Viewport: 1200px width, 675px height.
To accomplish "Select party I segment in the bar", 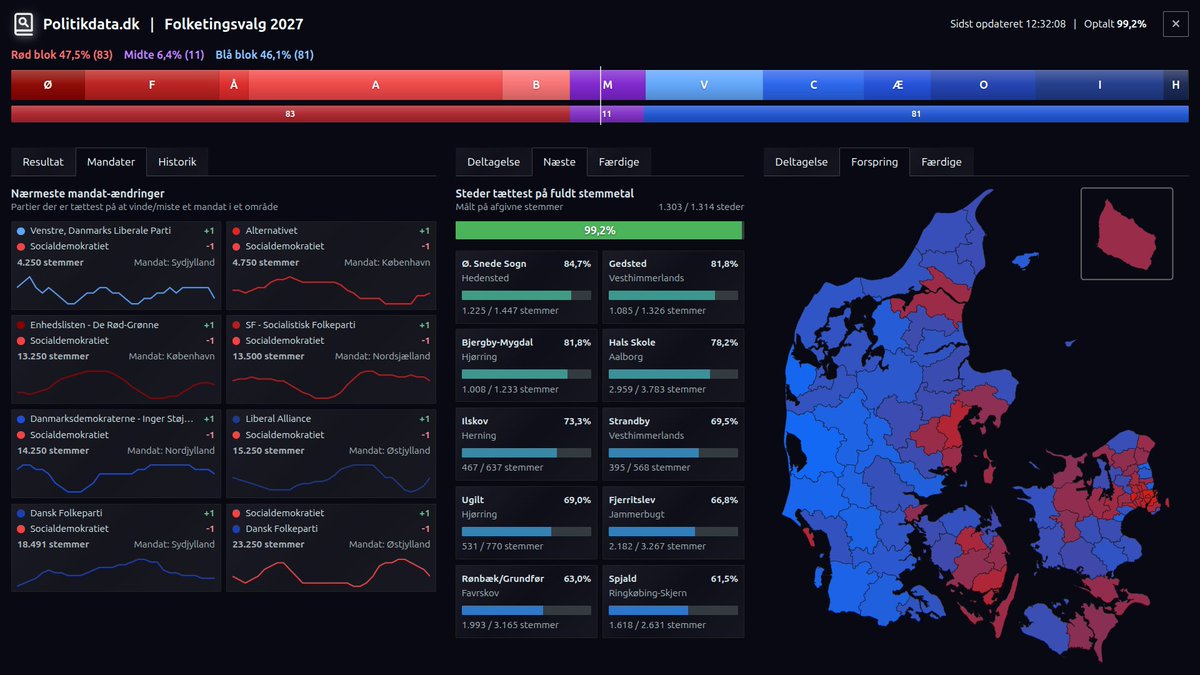I will pos(1100,85).
